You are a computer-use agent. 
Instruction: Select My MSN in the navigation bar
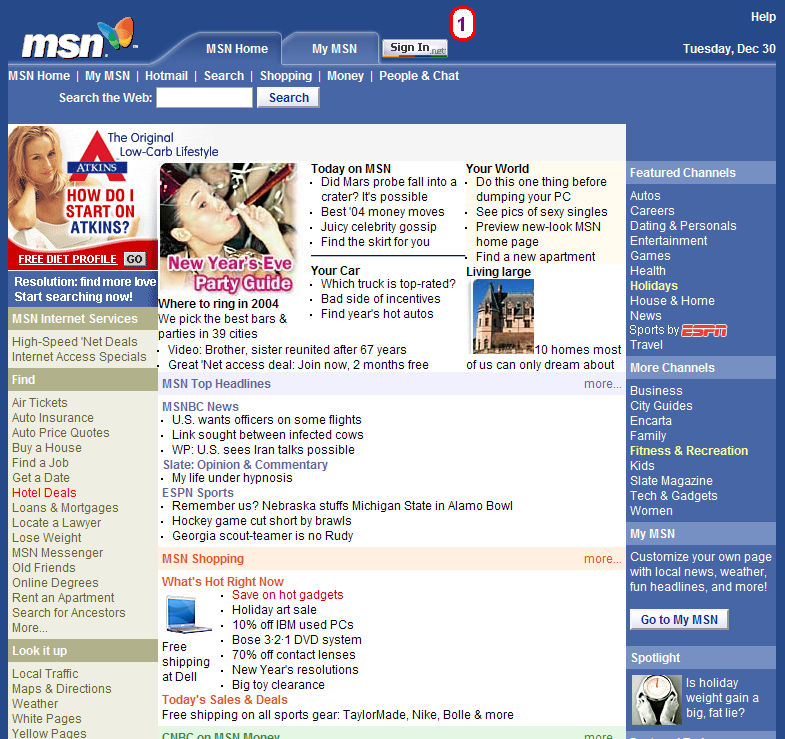pos(107,76)
